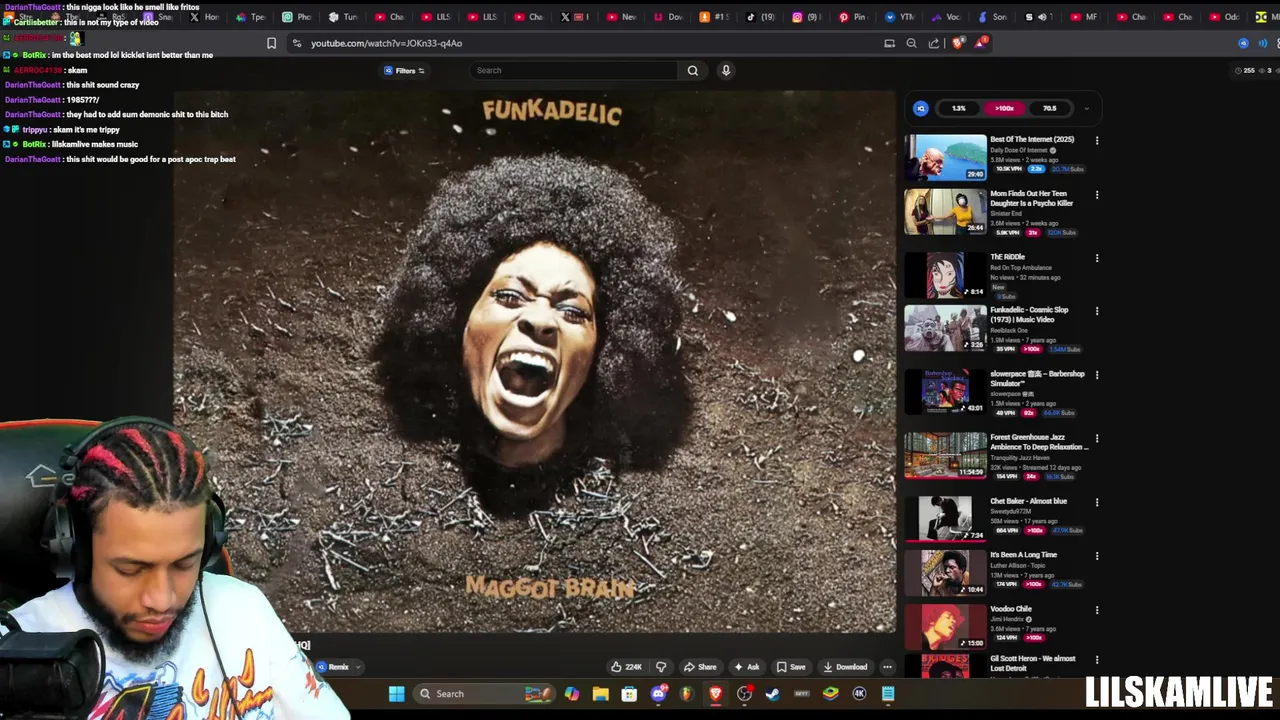Click into the YouTube Search field
This screenshot has height=720, width=1280.
[x=573, y=70]
